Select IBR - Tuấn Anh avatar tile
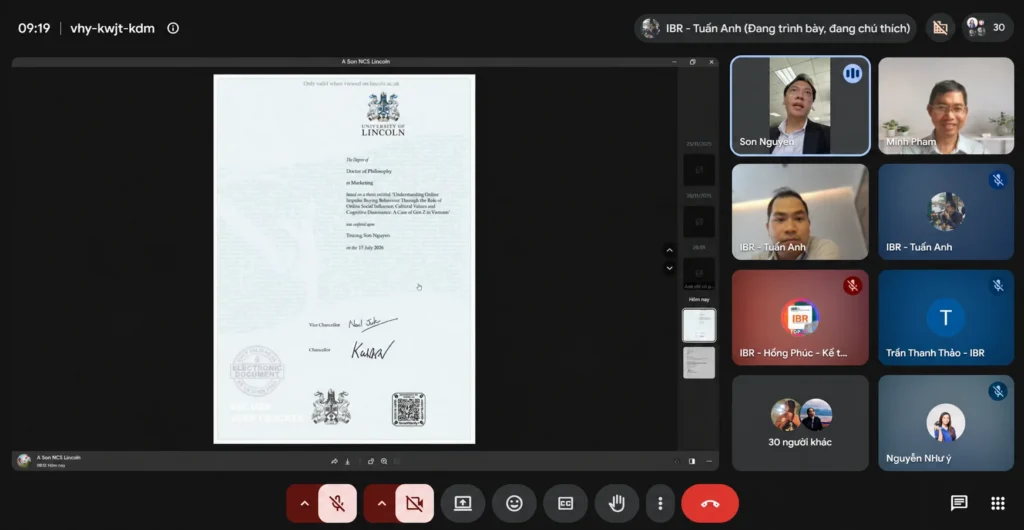Viewport: 1024px width, 530px height. (946, 211)
